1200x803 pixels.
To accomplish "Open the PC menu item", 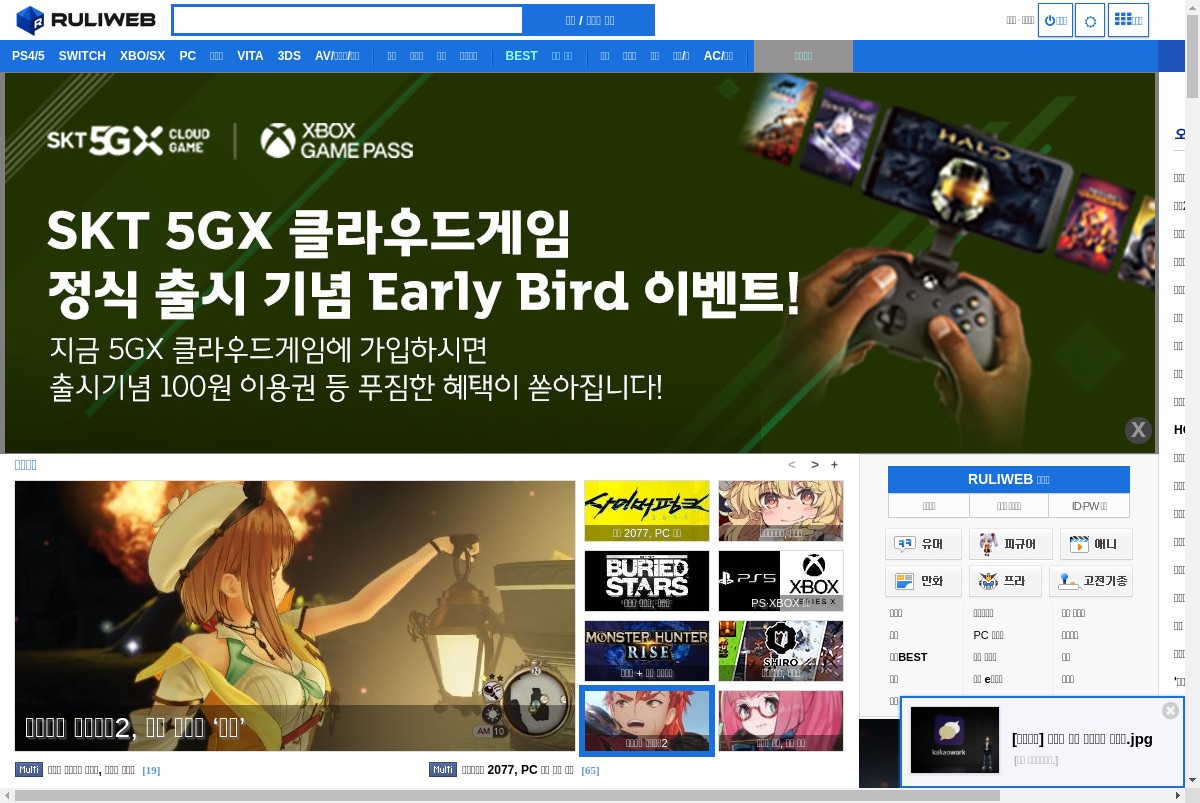I will (188, 56).
